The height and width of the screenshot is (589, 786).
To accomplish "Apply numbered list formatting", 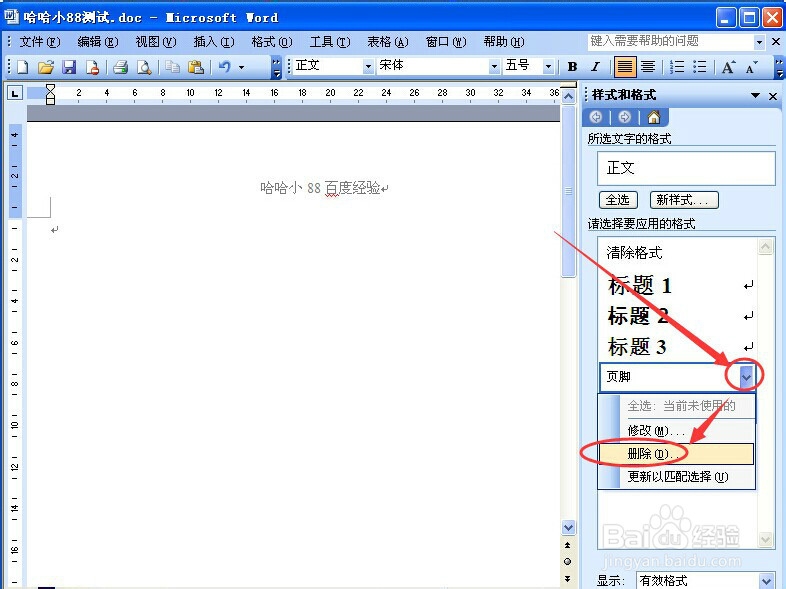I will pos(677,67).
